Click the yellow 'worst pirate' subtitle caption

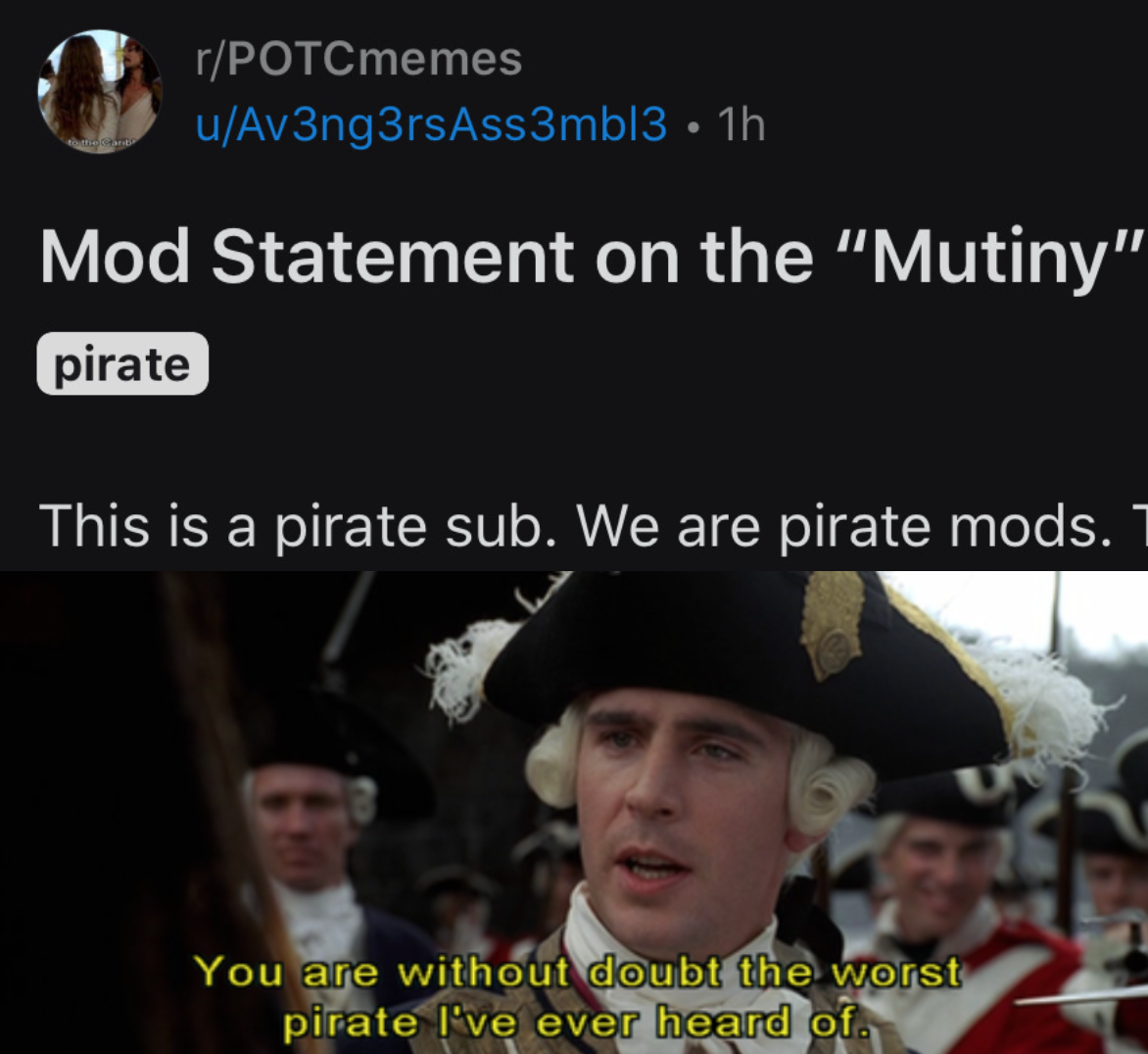tap(577, 997)
